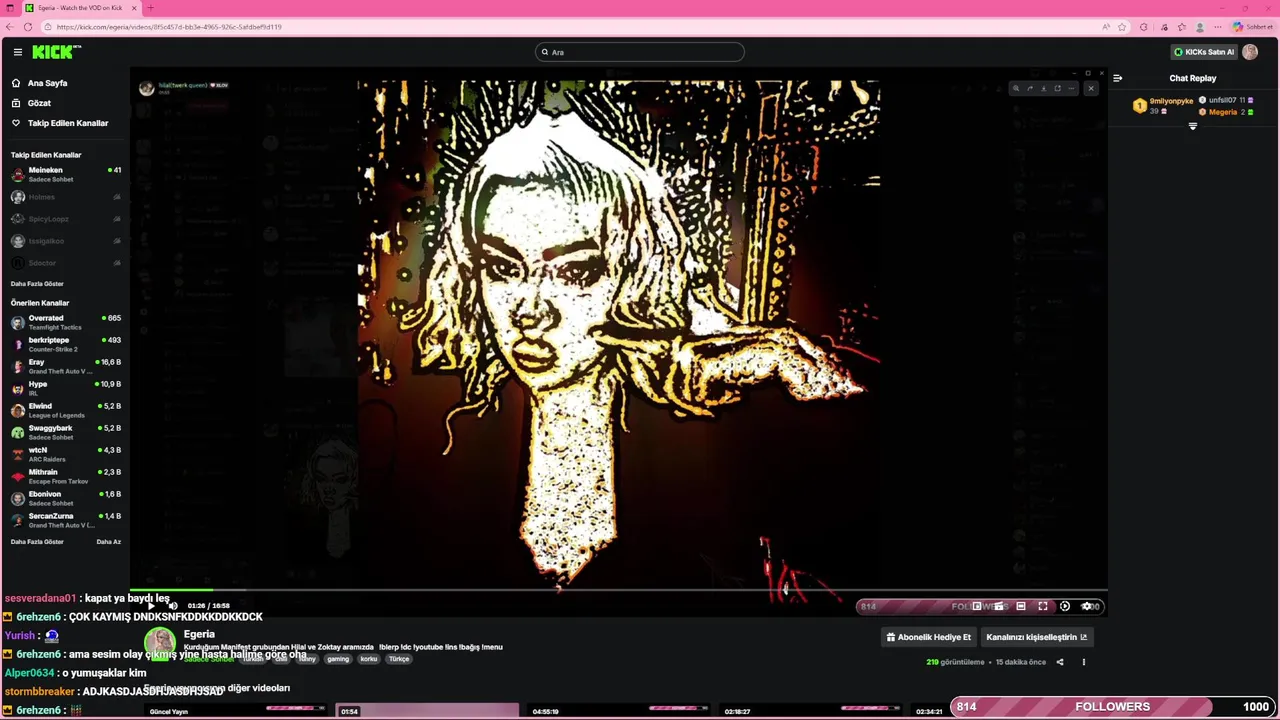Play the VOD video
Image resolution: width=1280 pixels, height=720 pixels.
coord(151,606)
